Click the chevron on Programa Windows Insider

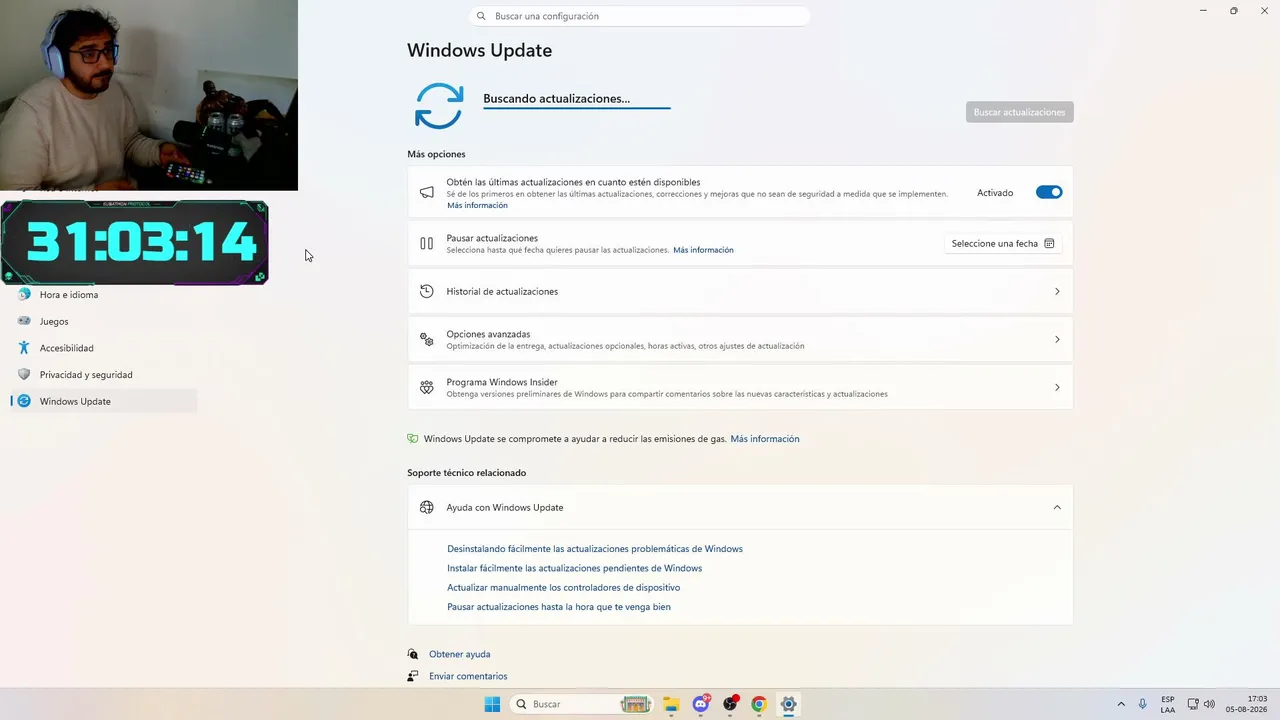coord(1057,387)
